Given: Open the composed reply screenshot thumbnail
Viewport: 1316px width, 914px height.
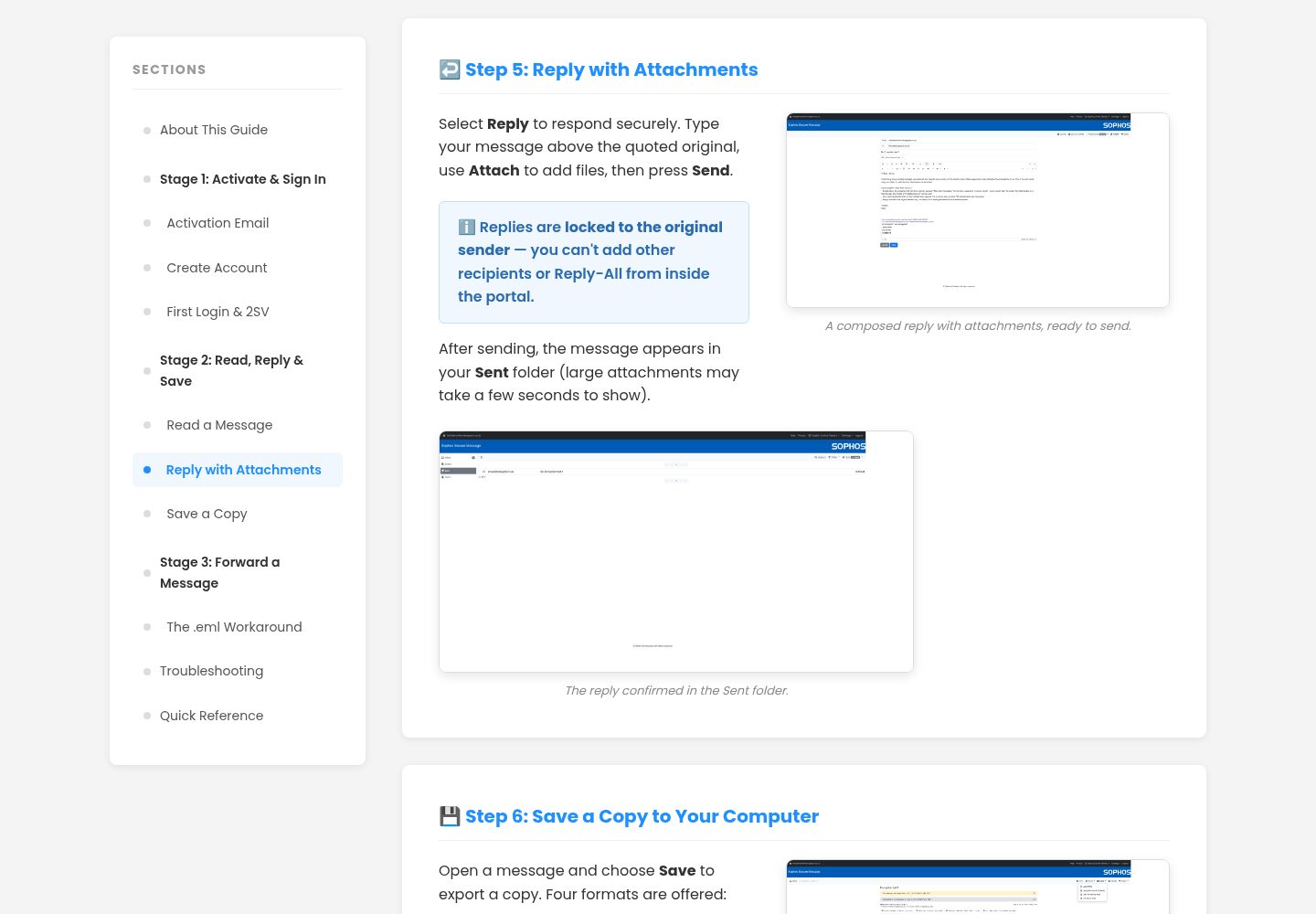Looking at the screenshot, I should coord(978,210).
